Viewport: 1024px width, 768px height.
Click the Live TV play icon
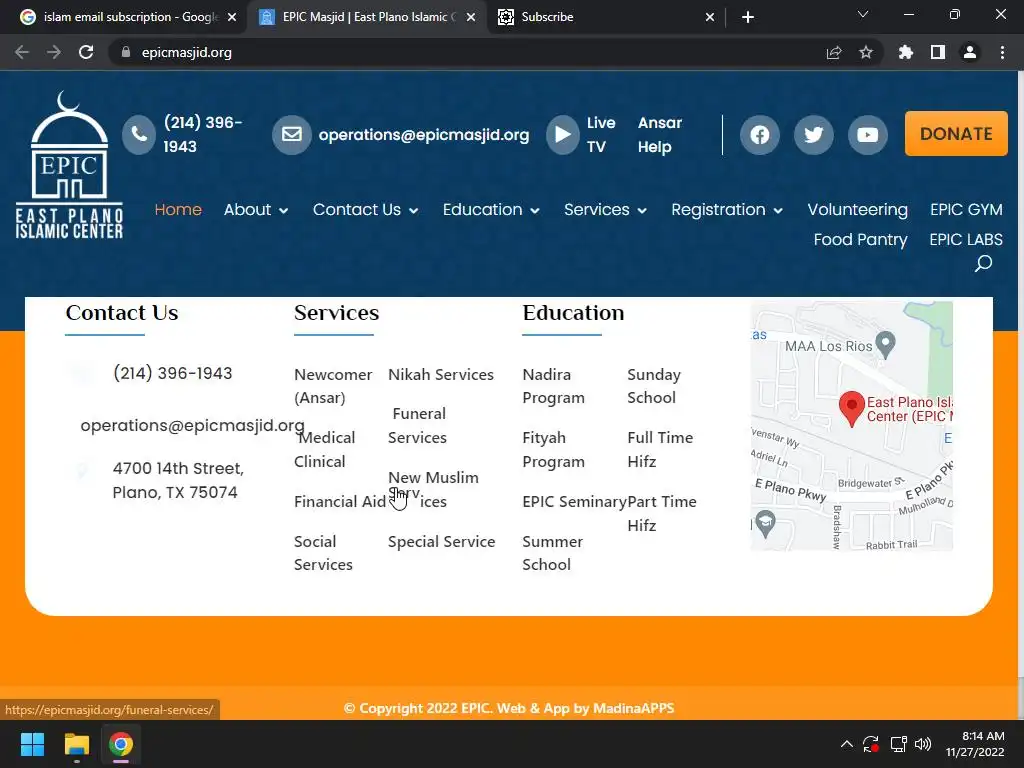(562, 135)
